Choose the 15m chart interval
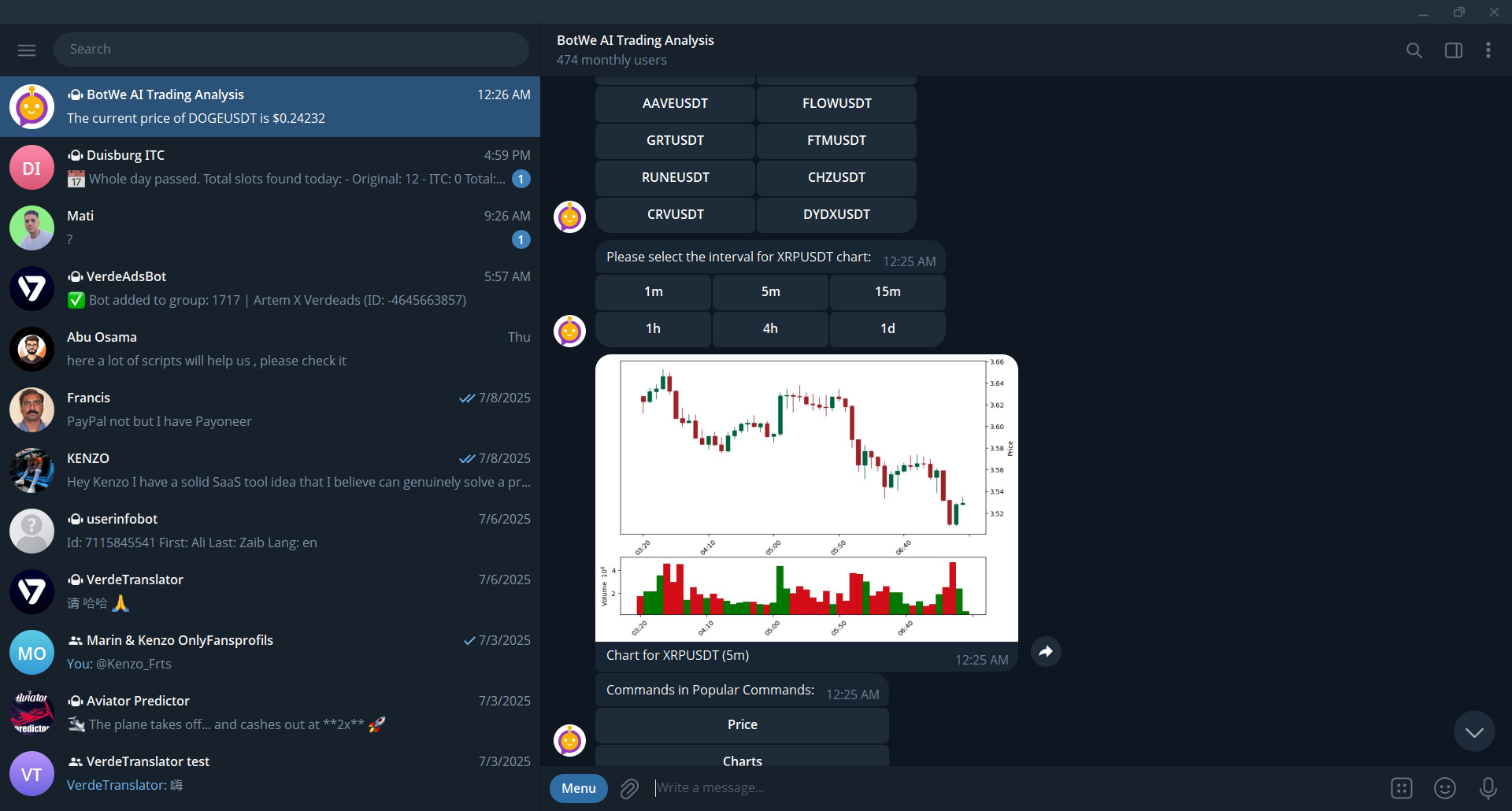The width and height of the screenshot is (1512, 811). pos(888,292)
